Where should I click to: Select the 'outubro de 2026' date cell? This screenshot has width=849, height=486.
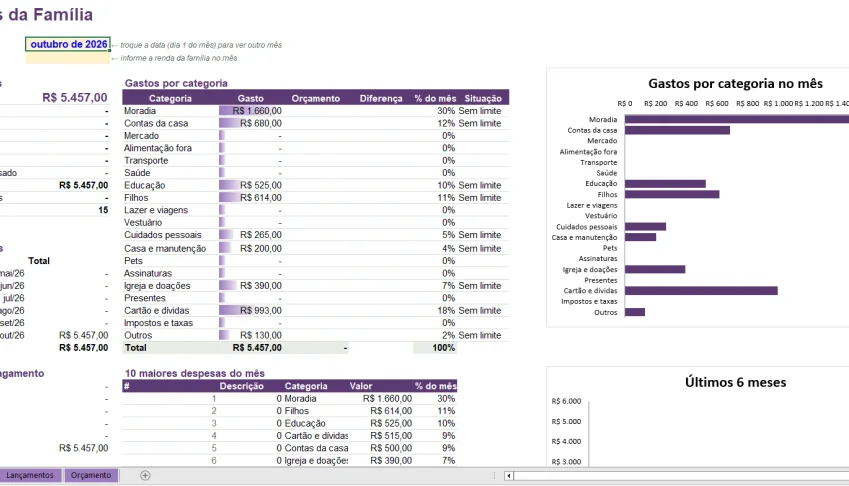[68, 44]
